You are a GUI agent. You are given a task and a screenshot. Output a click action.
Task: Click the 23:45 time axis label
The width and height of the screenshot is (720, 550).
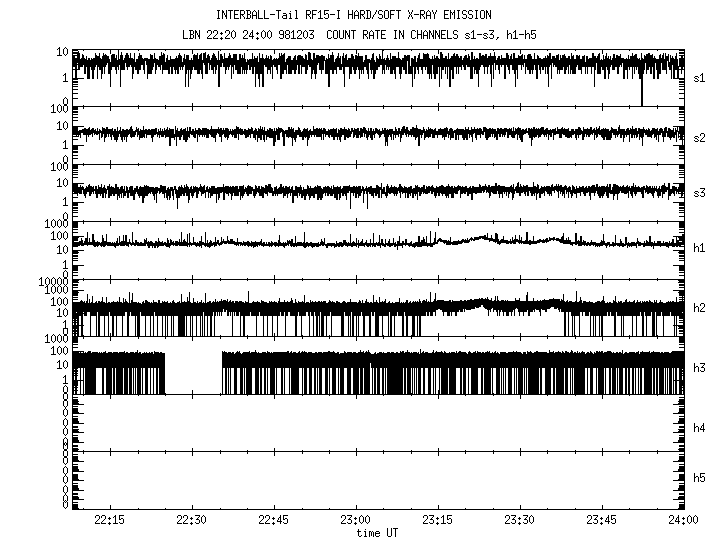click(x=601, y=520)
